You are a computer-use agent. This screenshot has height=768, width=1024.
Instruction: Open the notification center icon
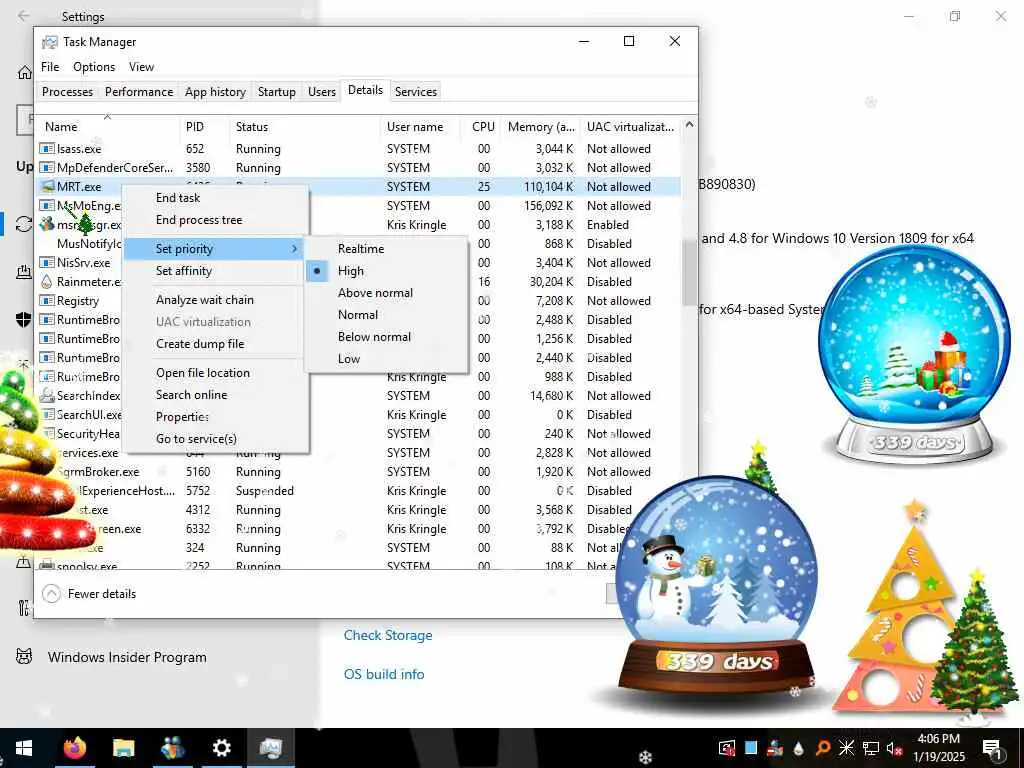tap(991, 748)
